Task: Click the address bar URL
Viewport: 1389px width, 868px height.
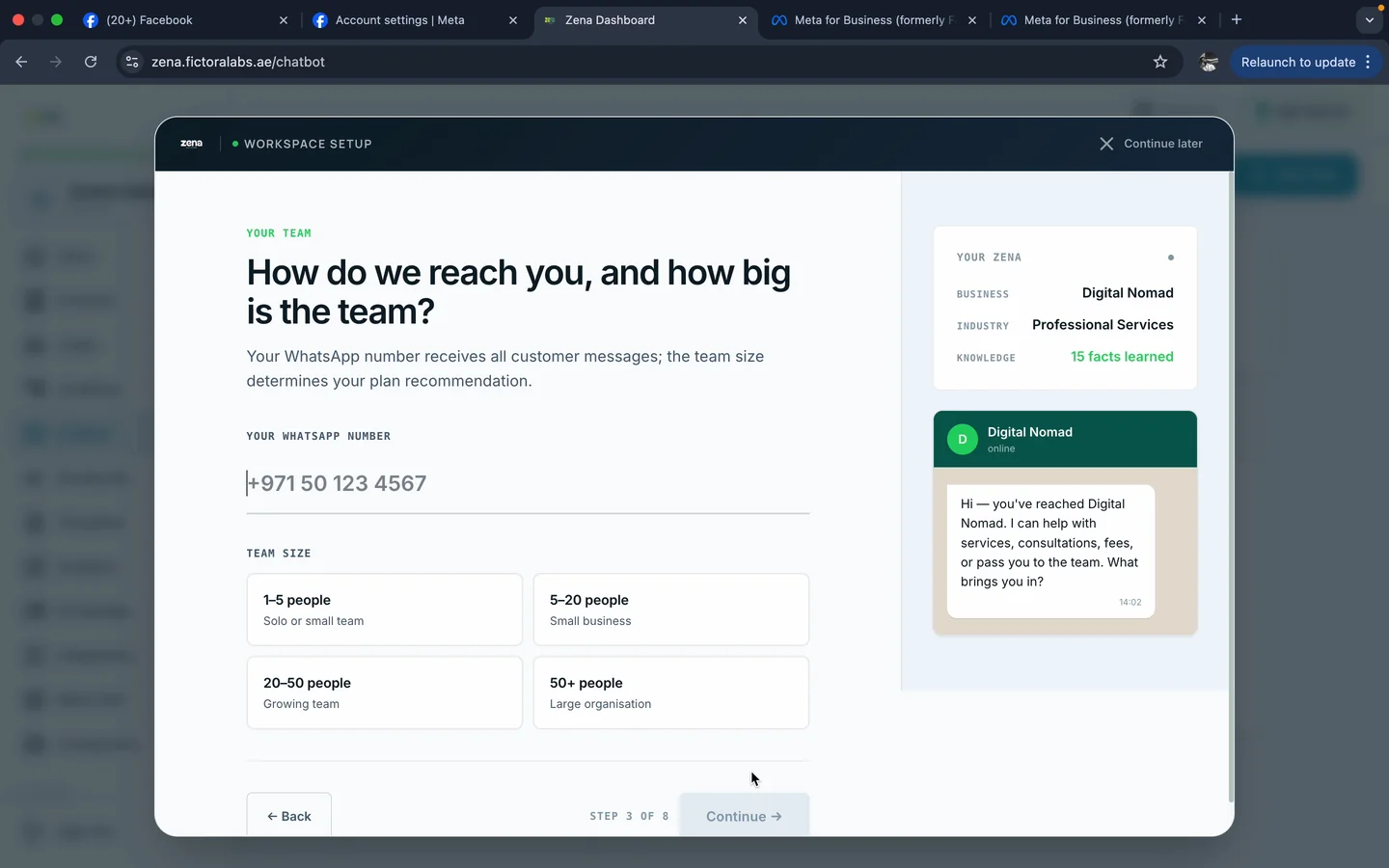Action: tap(238, 62)
